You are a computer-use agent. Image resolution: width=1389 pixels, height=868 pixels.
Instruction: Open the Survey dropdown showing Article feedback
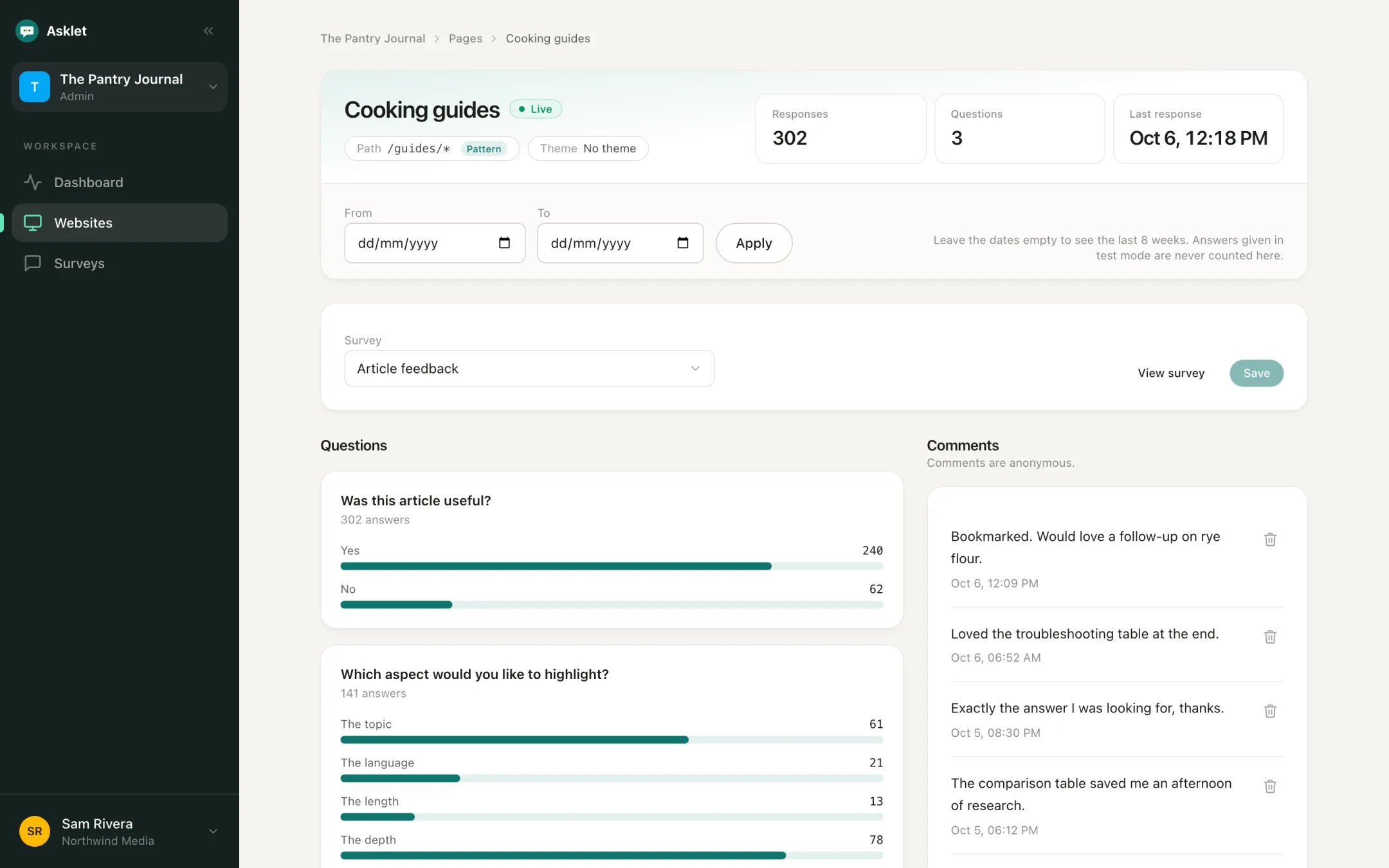click(529, 368)
